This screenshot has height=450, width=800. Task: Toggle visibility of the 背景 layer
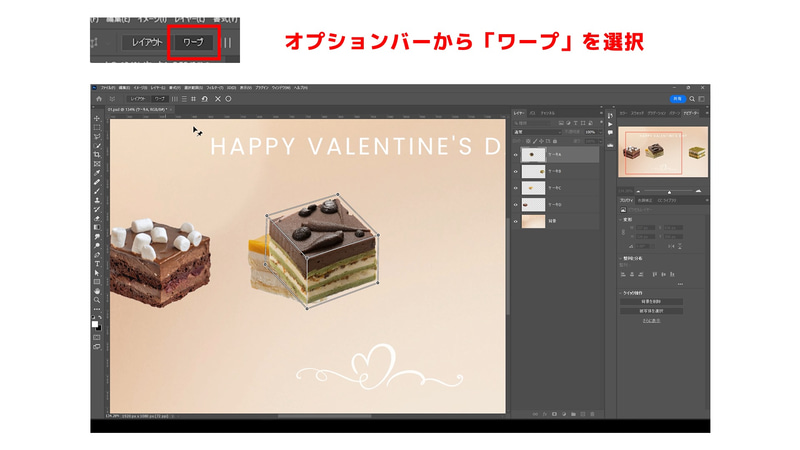tap(515, 221)
